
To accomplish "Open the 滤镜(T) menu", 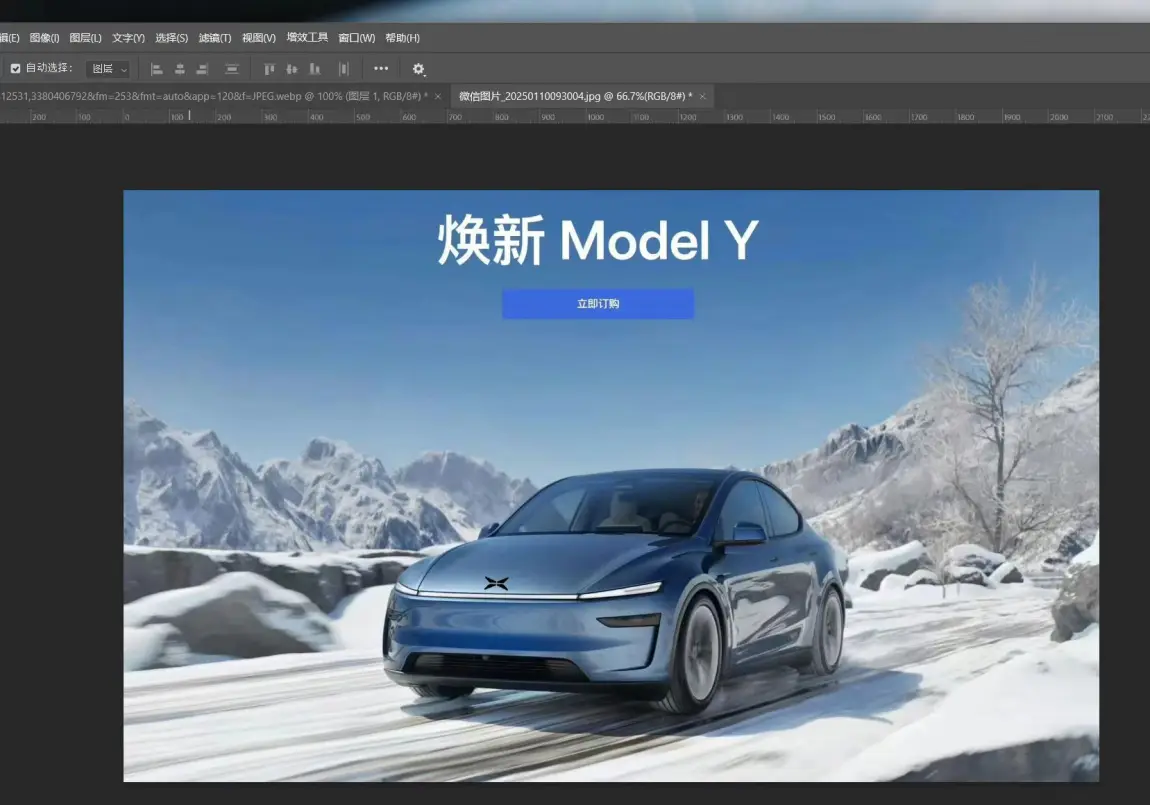I will pos(215,37).
